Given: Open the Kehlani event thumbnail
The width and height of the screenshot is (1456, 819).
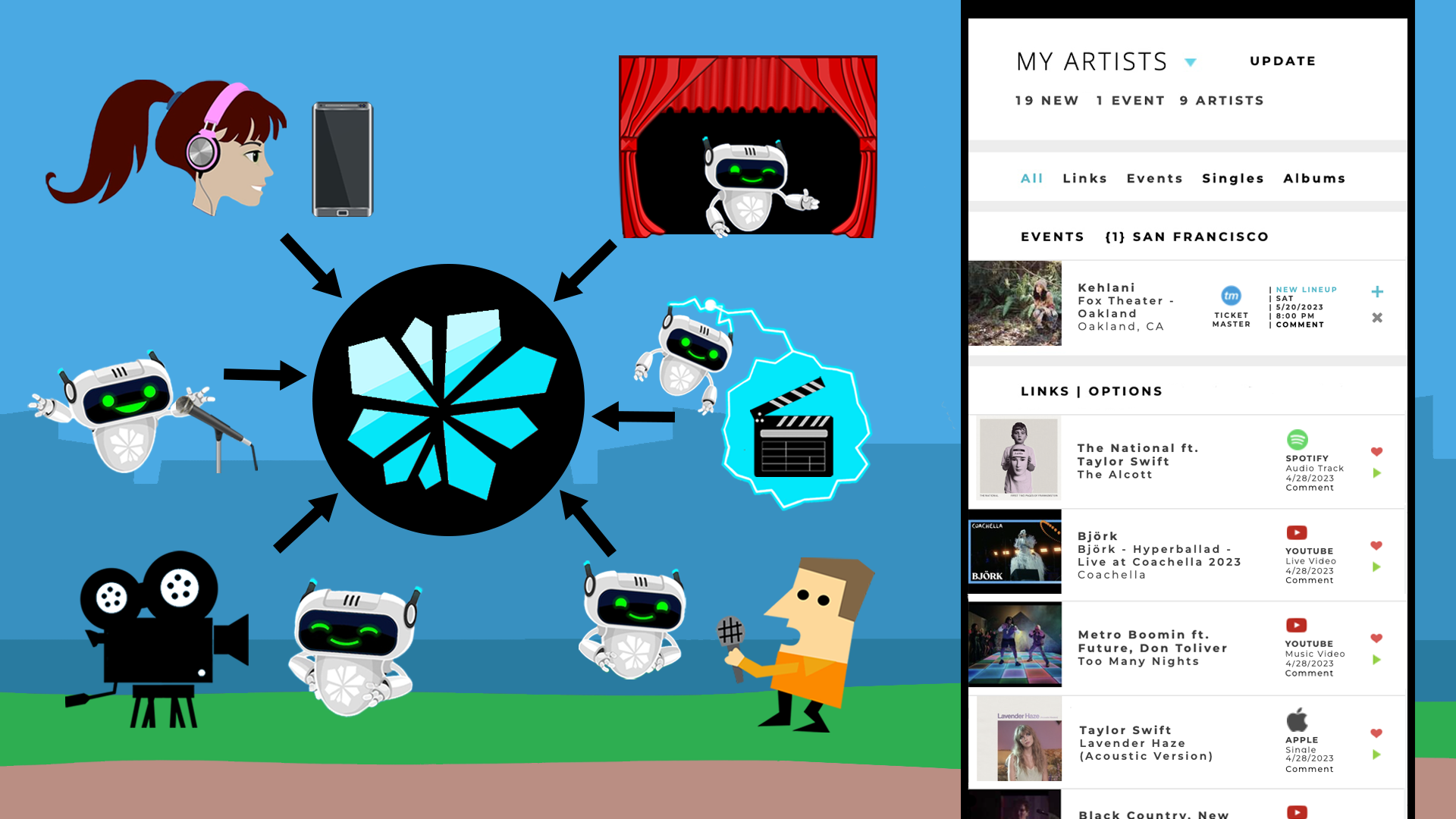Looking at the screenshot, I should pyautogui.click(x=1015, y=303).
